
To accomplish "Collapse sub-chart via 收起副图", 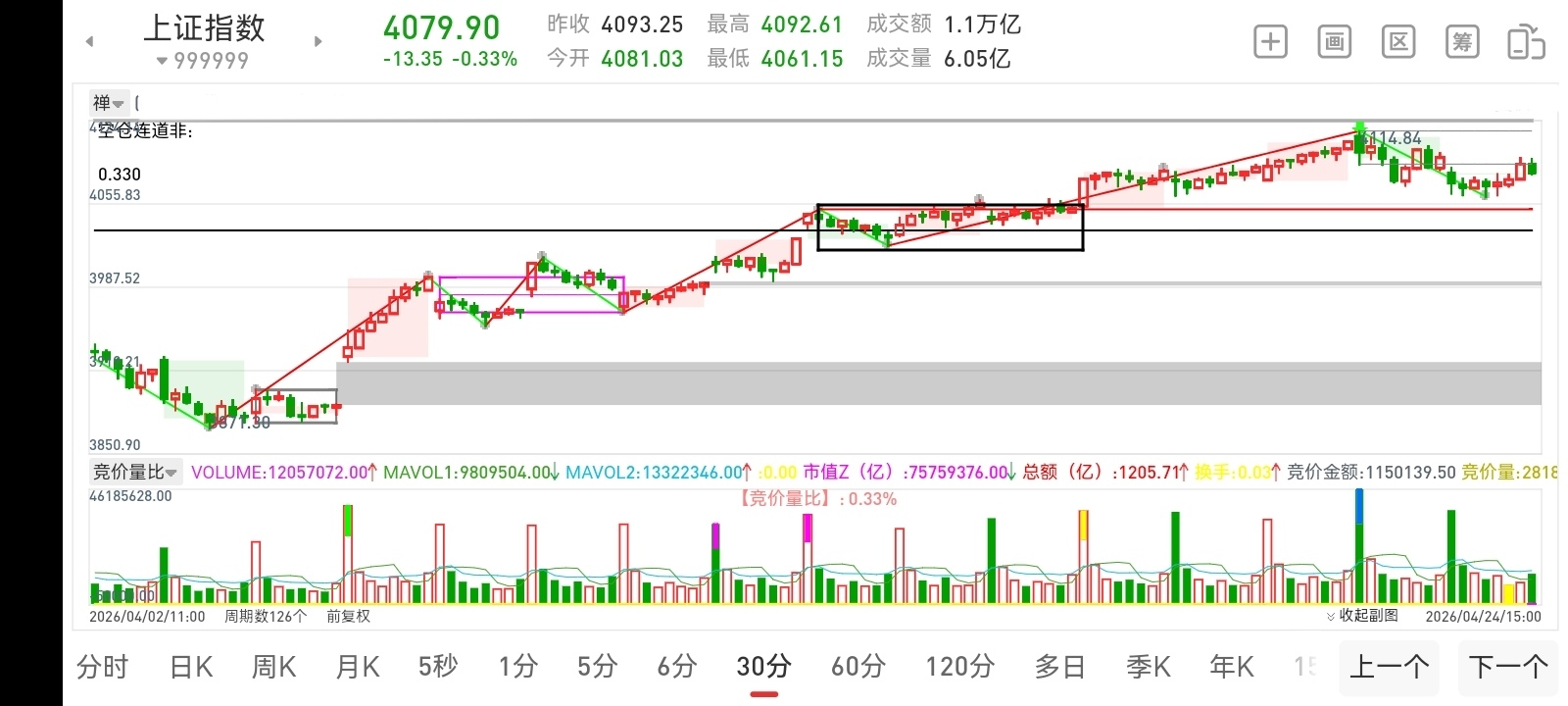I will click(x=1362, y=616).
